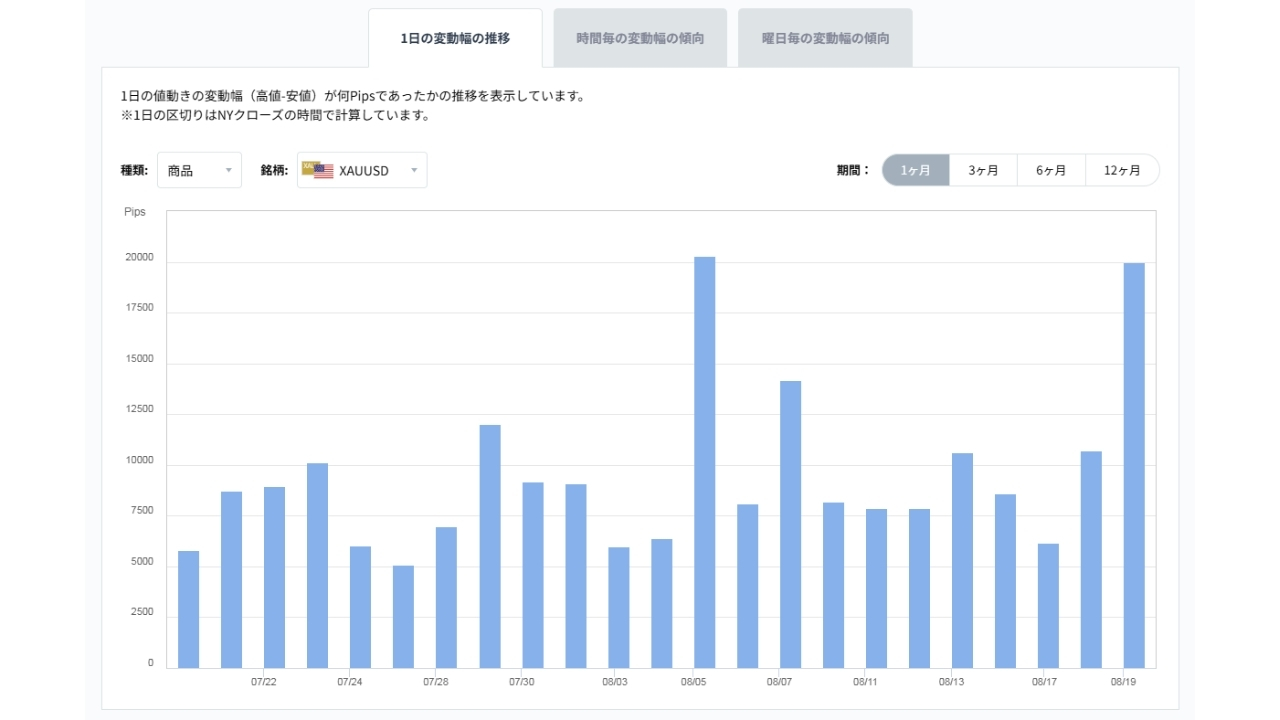Click the 20000 y-axis value label
The height and width of the screenshot is (720, 1280).
[x=139, y=257]
